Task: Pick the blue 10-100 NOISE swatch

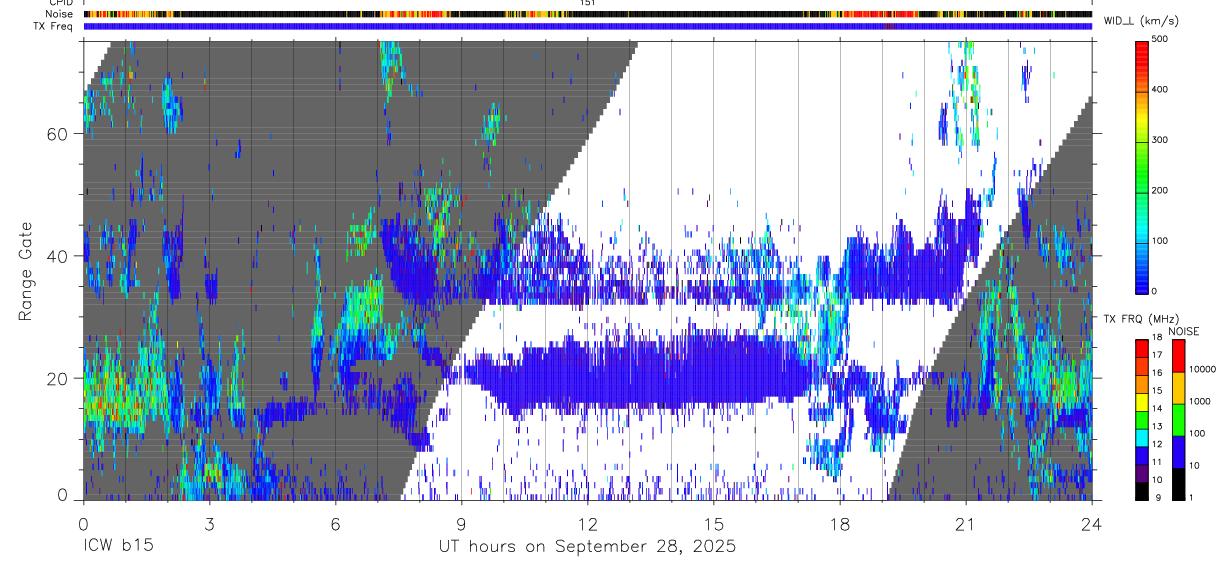Action: tap(1179, 452)
